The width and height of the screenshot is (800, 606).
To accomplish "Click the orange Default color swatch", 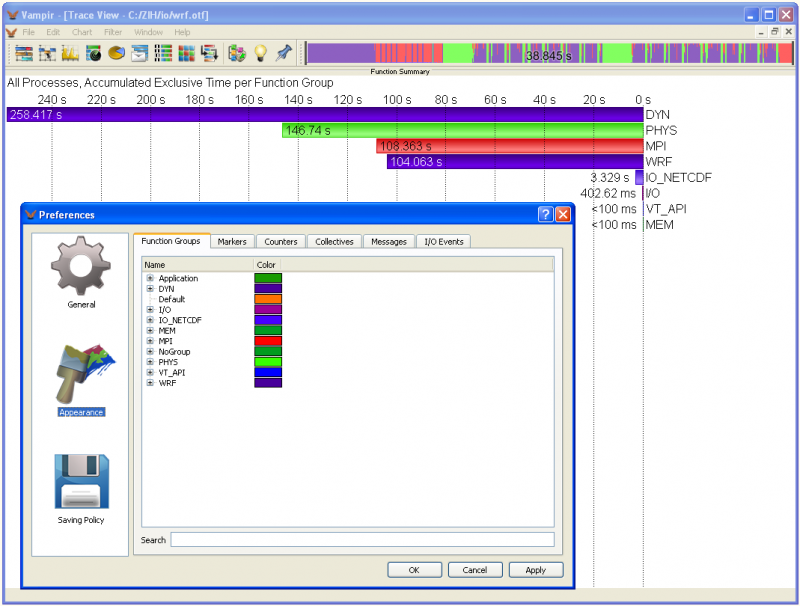I will pos(268,299).
